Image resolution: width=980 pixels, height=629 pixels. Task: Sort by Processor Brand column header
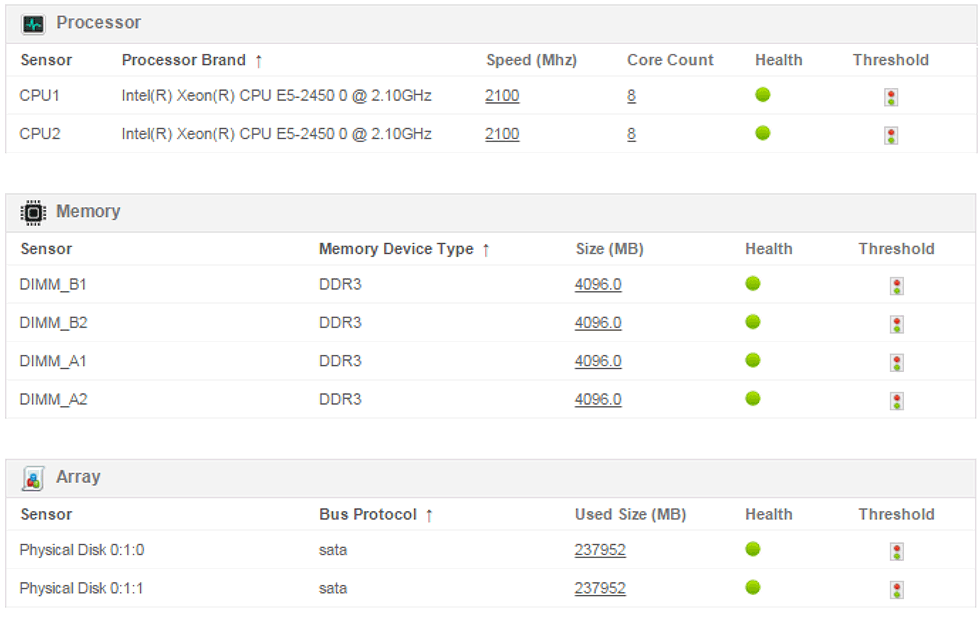pyautogui.click(x=184, y=60)
